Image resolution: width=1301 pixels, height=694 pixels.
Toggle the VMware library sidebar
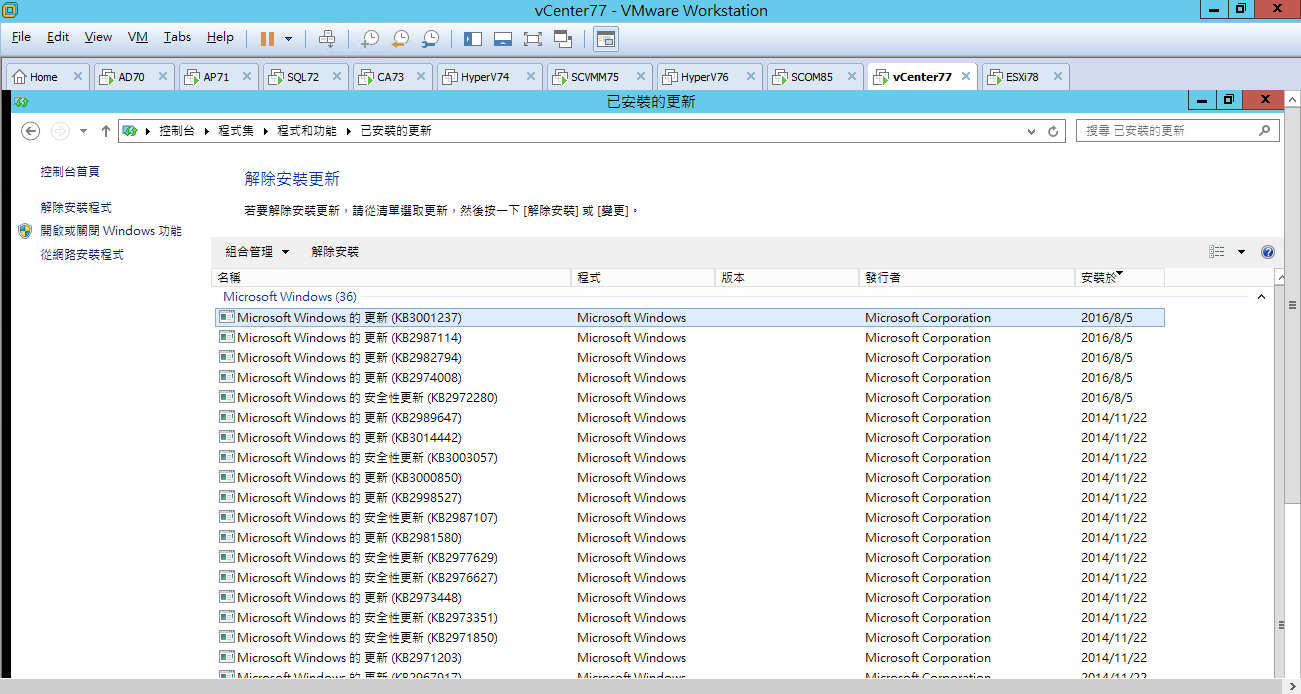(x=473, y=39)
